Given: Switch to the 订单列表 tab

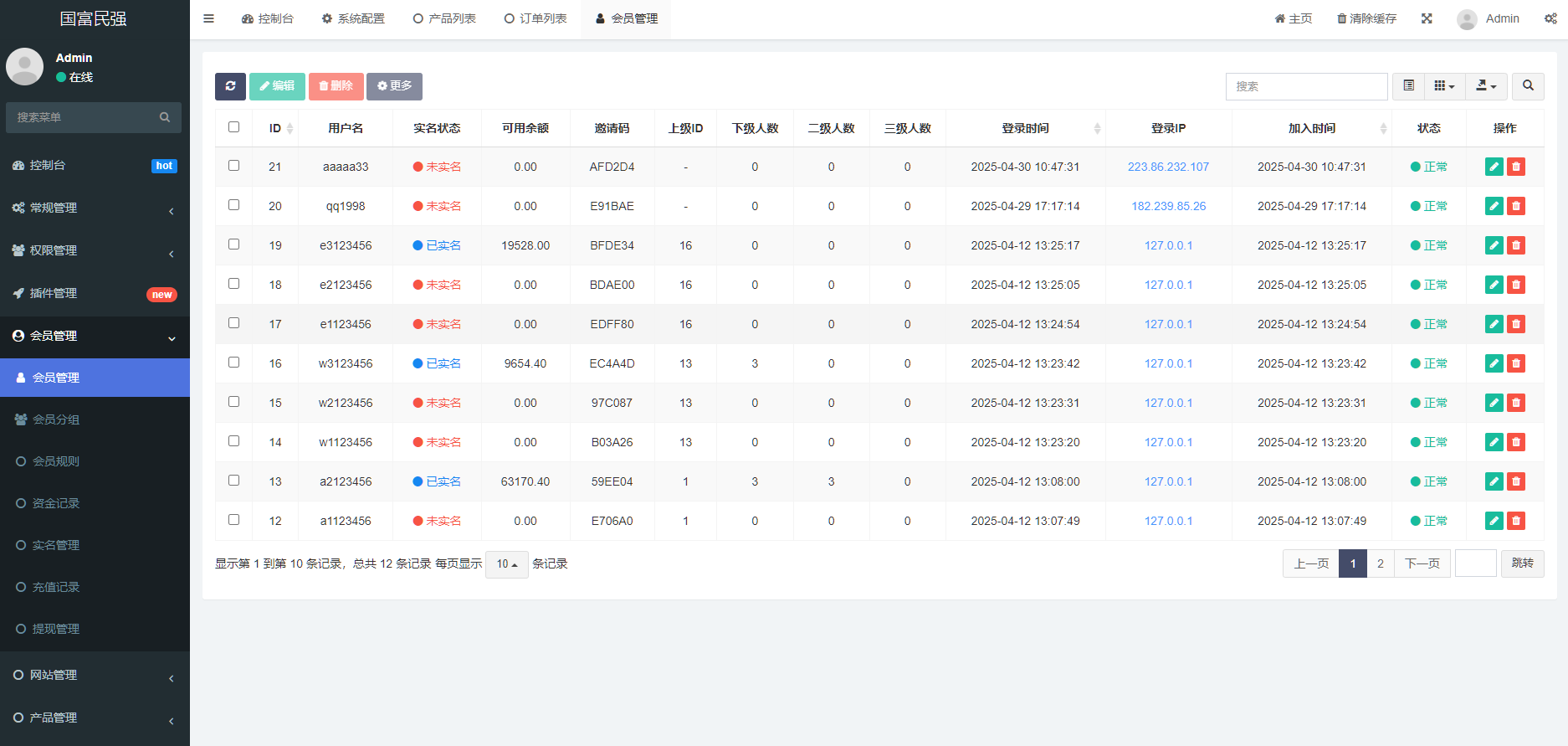Looking at the screenshot, I should pyautogui.click(x=535, y=18).
